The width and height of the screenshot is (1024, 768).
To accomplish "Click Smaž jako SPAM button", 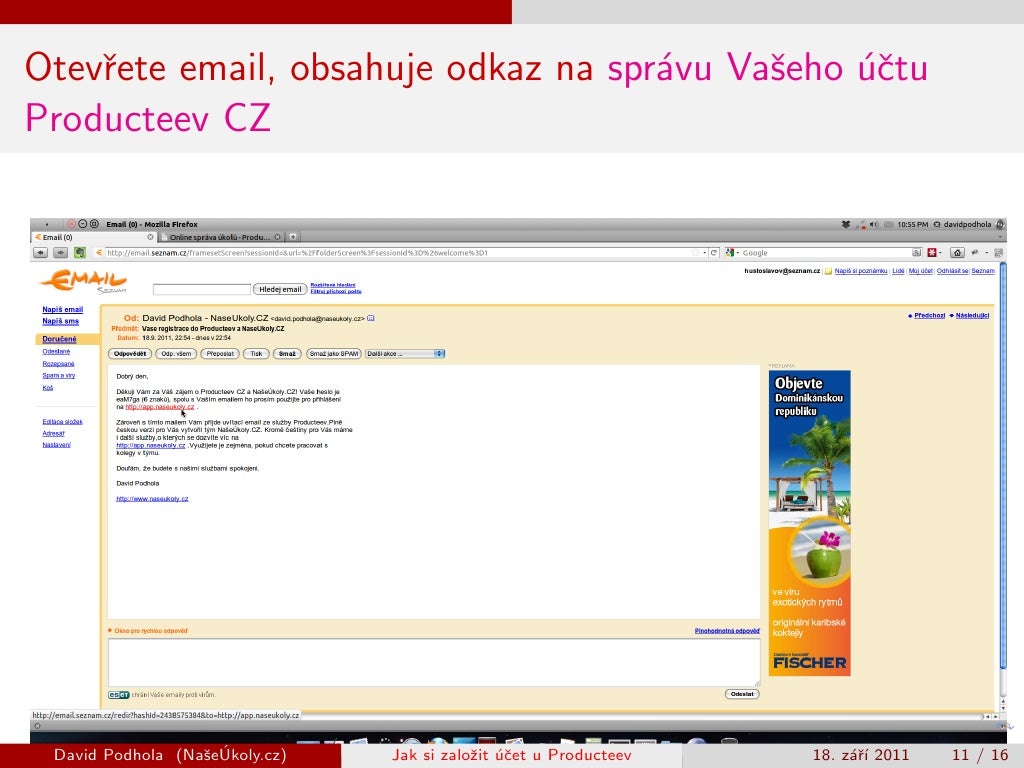I will coord(334,354).
